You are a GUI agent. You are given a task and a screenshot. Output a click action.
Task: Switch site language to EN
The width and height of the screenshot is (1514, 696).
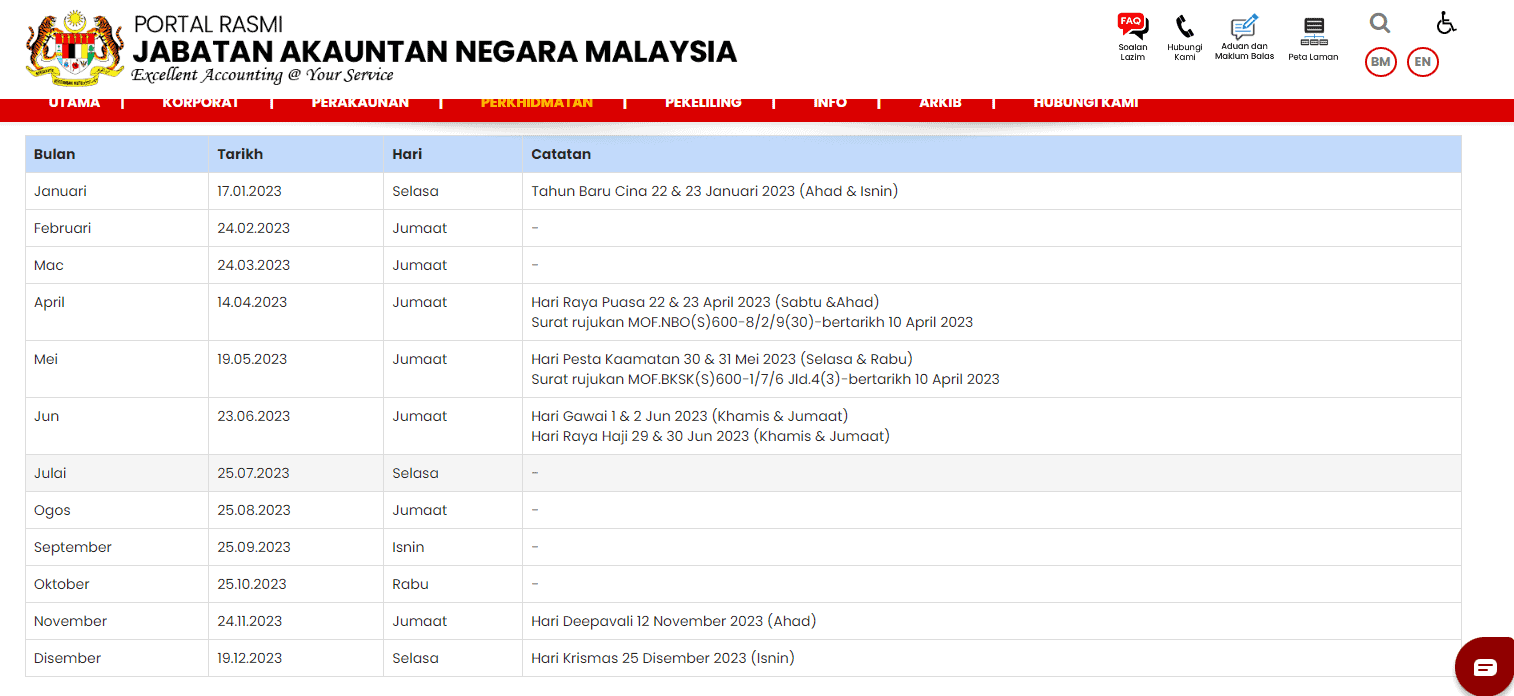coord(1422,61)
